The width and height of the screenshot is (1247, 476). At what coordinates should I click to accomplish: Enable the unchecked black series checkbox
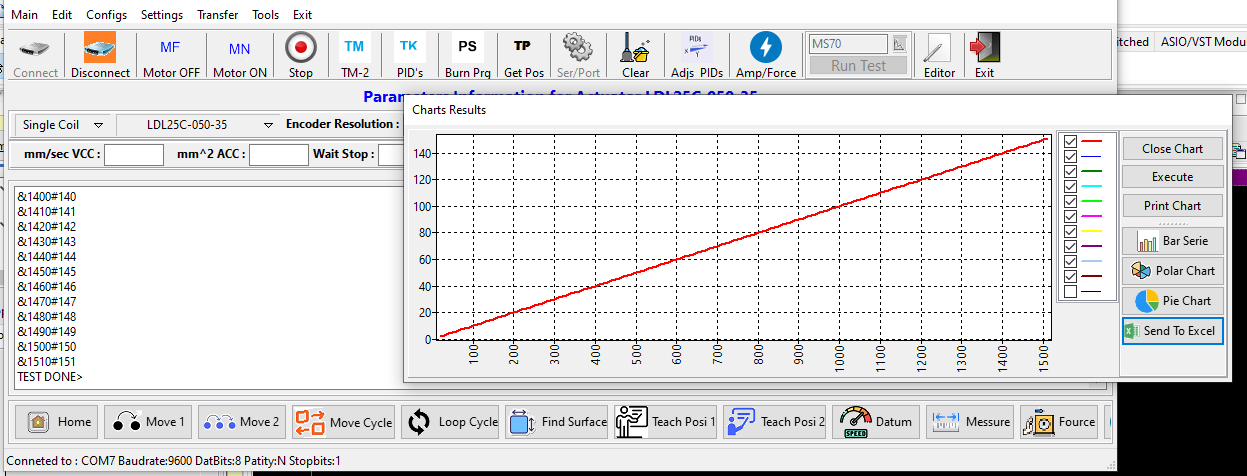tap(1071, 291)
